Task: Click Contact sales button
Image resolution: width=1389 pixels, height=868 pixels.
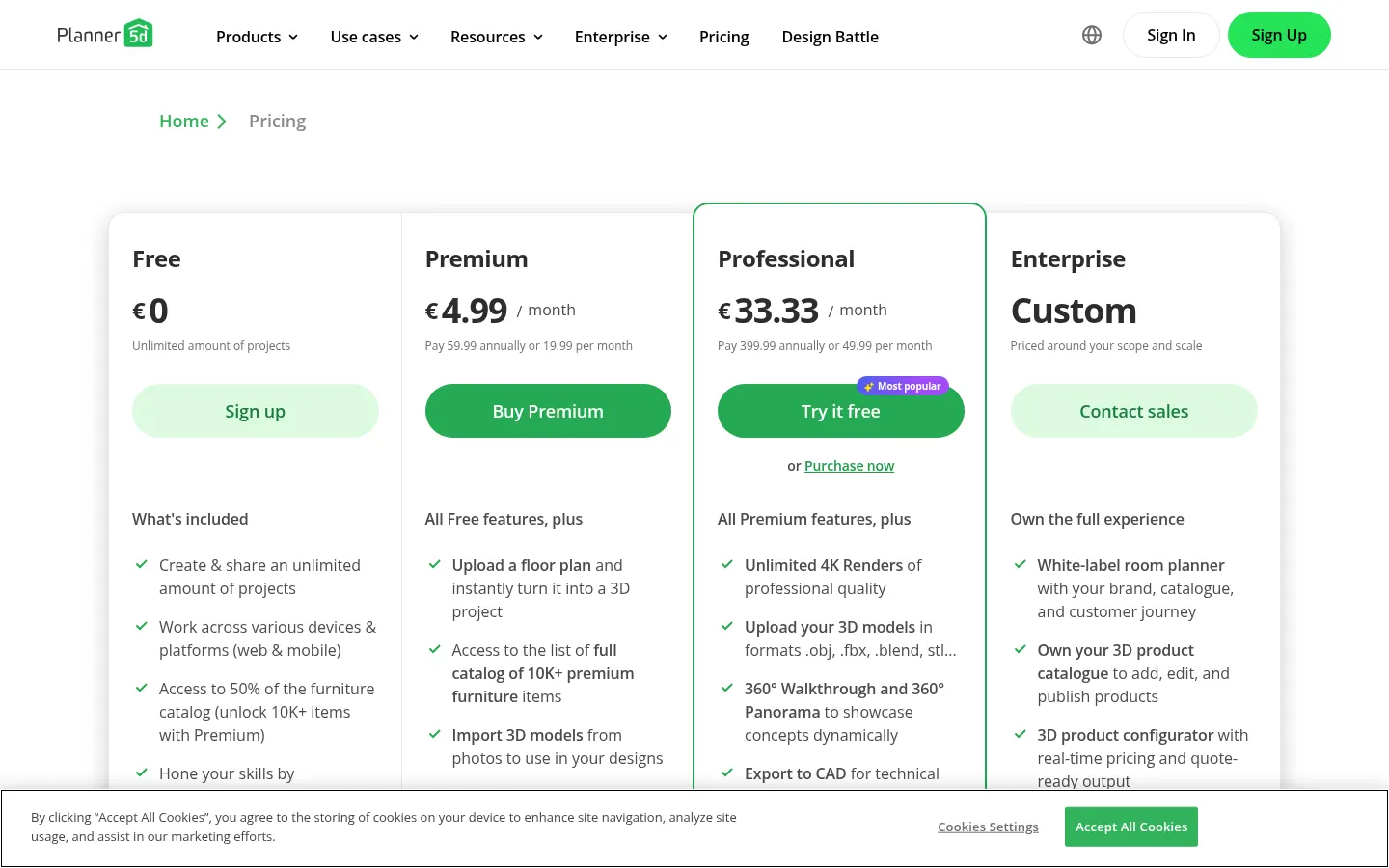Action: pos(1134,411)
